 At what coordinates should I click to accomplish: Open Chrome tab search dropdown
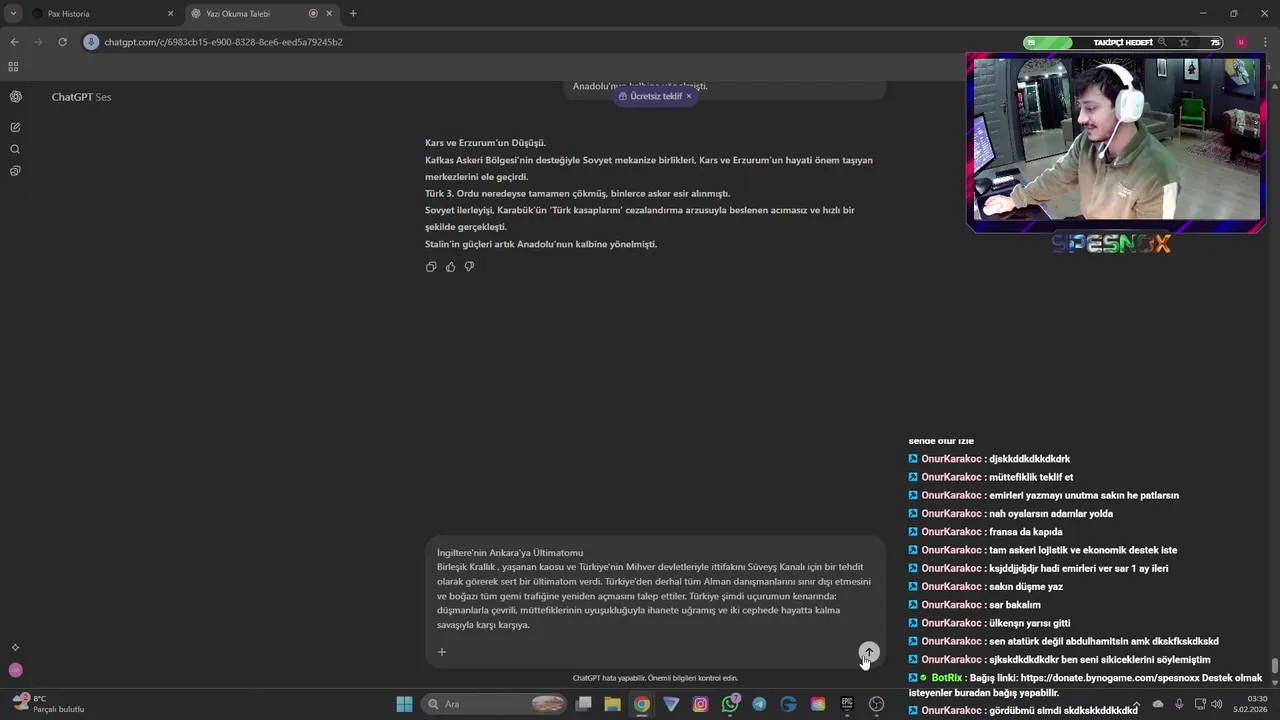(x=13, y=13)
